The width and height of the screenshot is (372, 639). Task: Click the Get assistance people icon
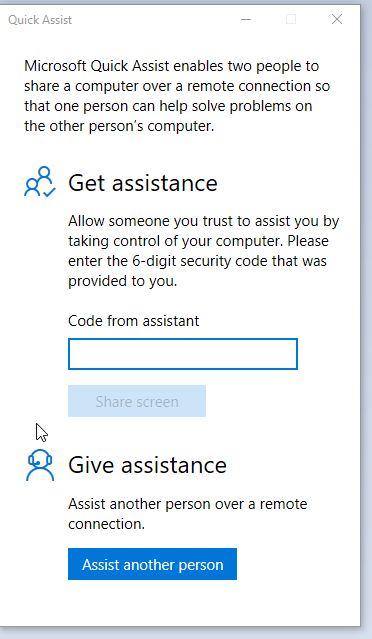point(40,182)
